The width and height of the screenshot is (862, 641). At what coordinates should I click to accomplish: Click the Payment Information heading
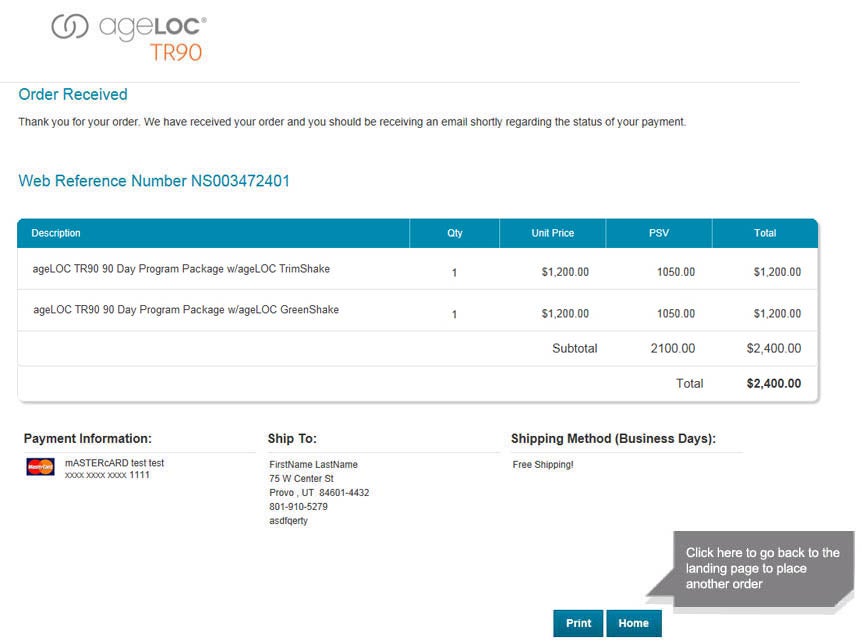point(88,438)
